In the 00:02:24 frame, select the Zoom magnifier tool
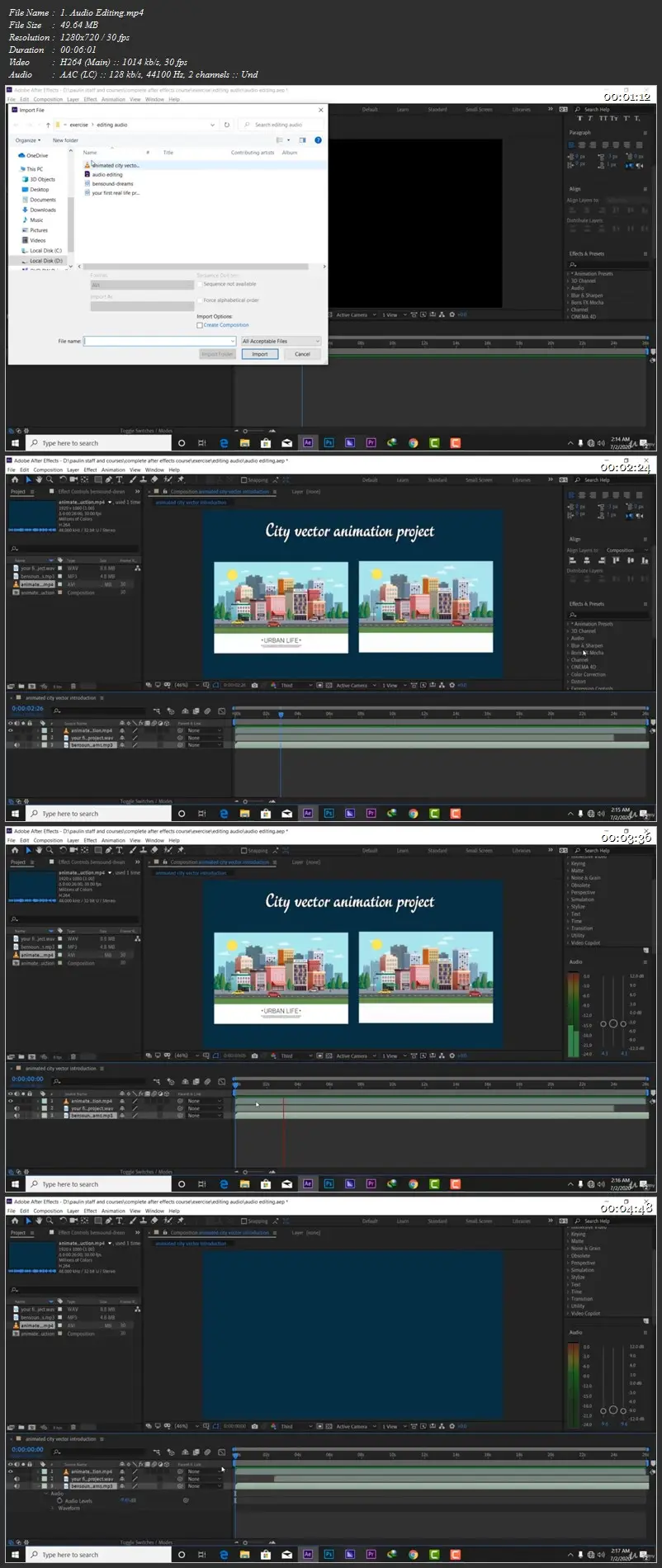Image resolution: width=662 pixels, height=1568 pixels. (x=49, y=479)
